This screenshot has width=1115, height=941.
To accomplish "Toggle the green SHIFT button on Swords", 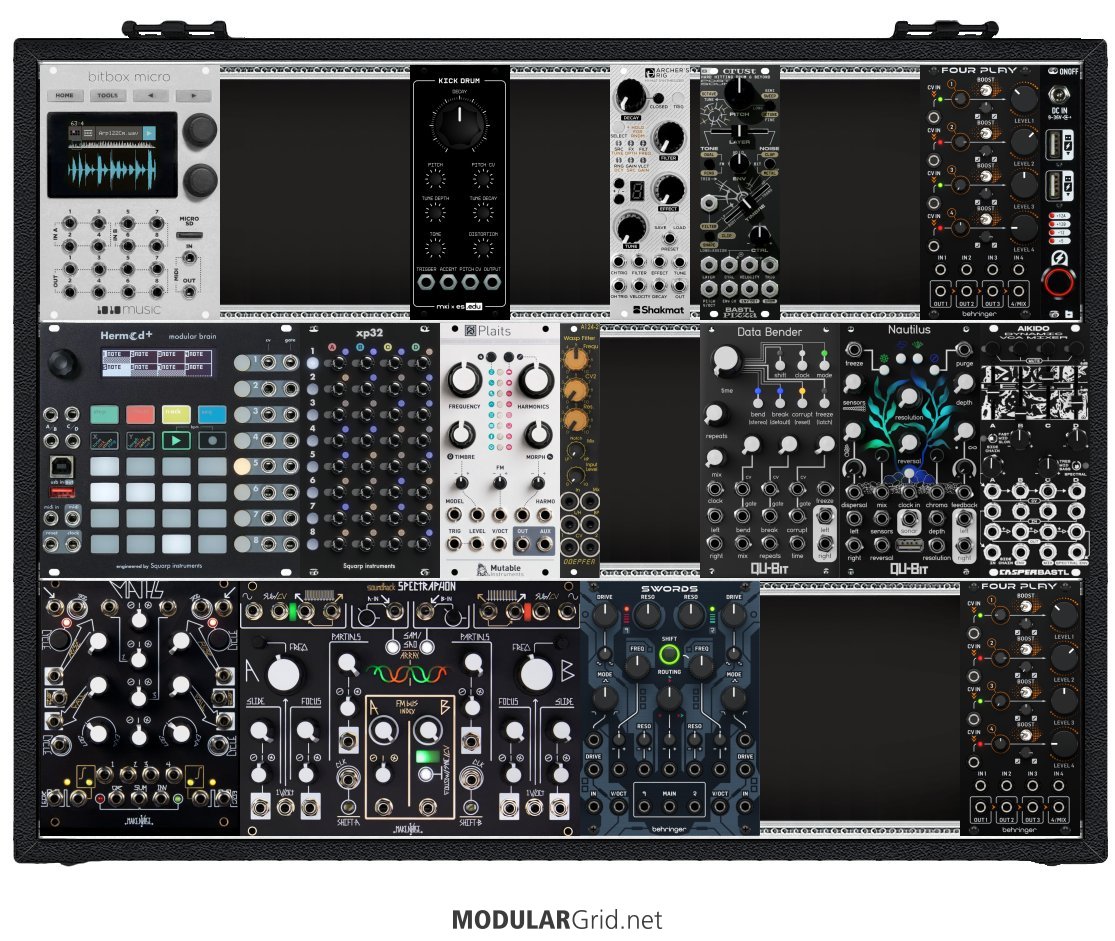I will coord(669,654).
